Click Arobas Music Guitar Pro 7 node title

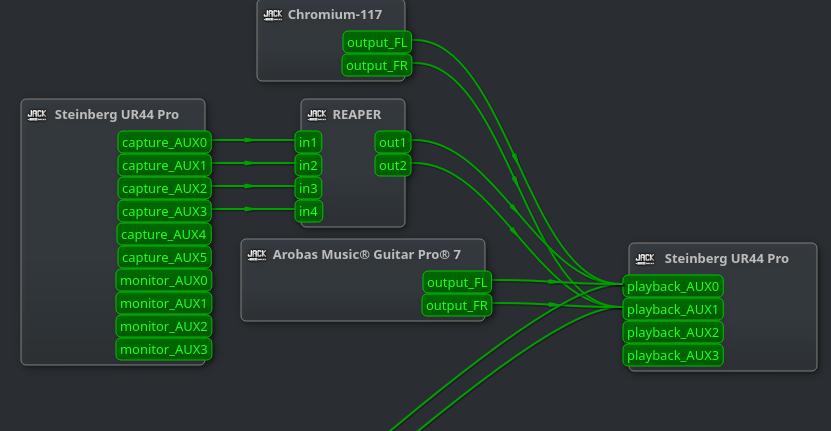click(367, 255)
